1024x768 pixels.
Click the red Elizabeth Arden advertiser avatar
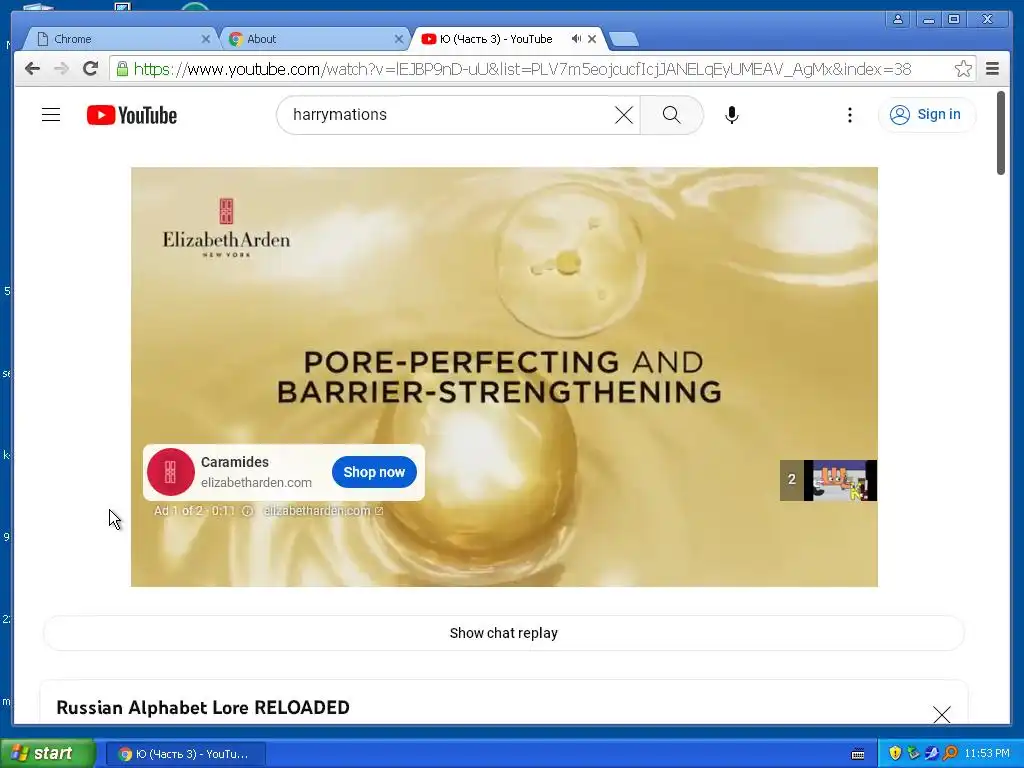(170, 472)
